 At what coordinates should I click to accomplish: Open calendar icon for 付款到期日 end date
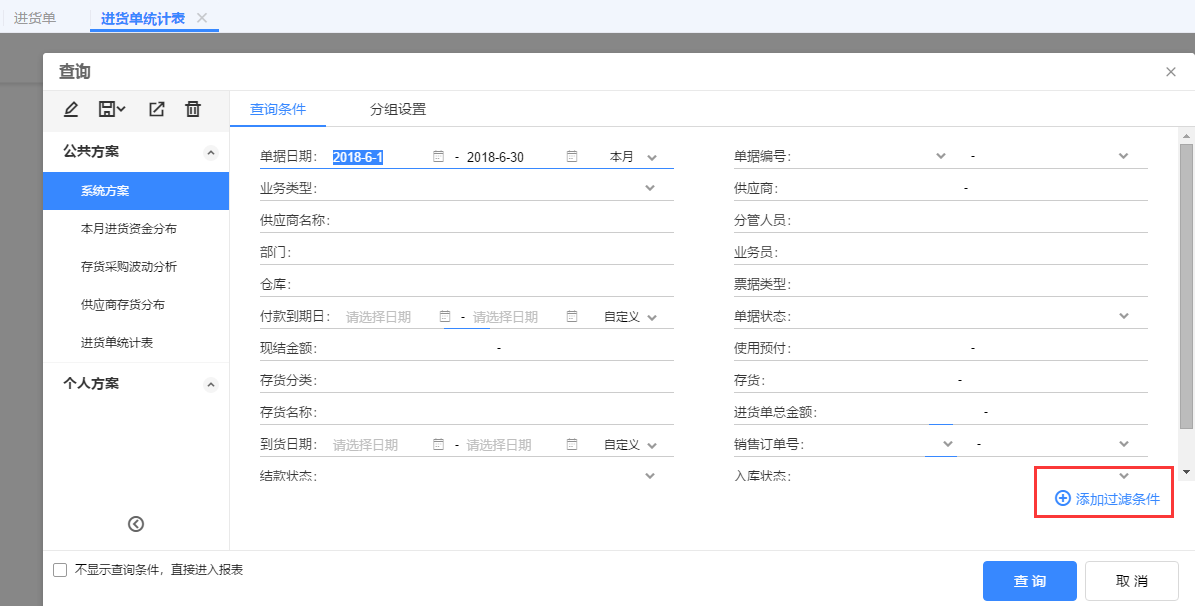[x=572, y=316]
